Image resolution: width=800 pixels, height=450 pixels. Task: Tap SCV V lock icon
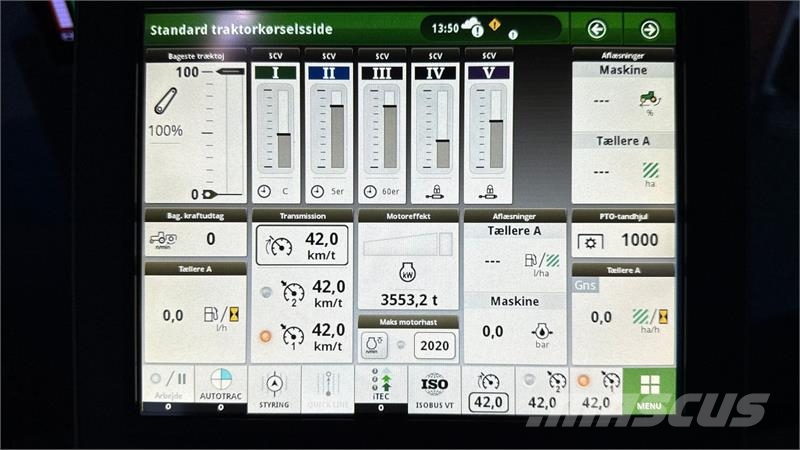point(488,192)
